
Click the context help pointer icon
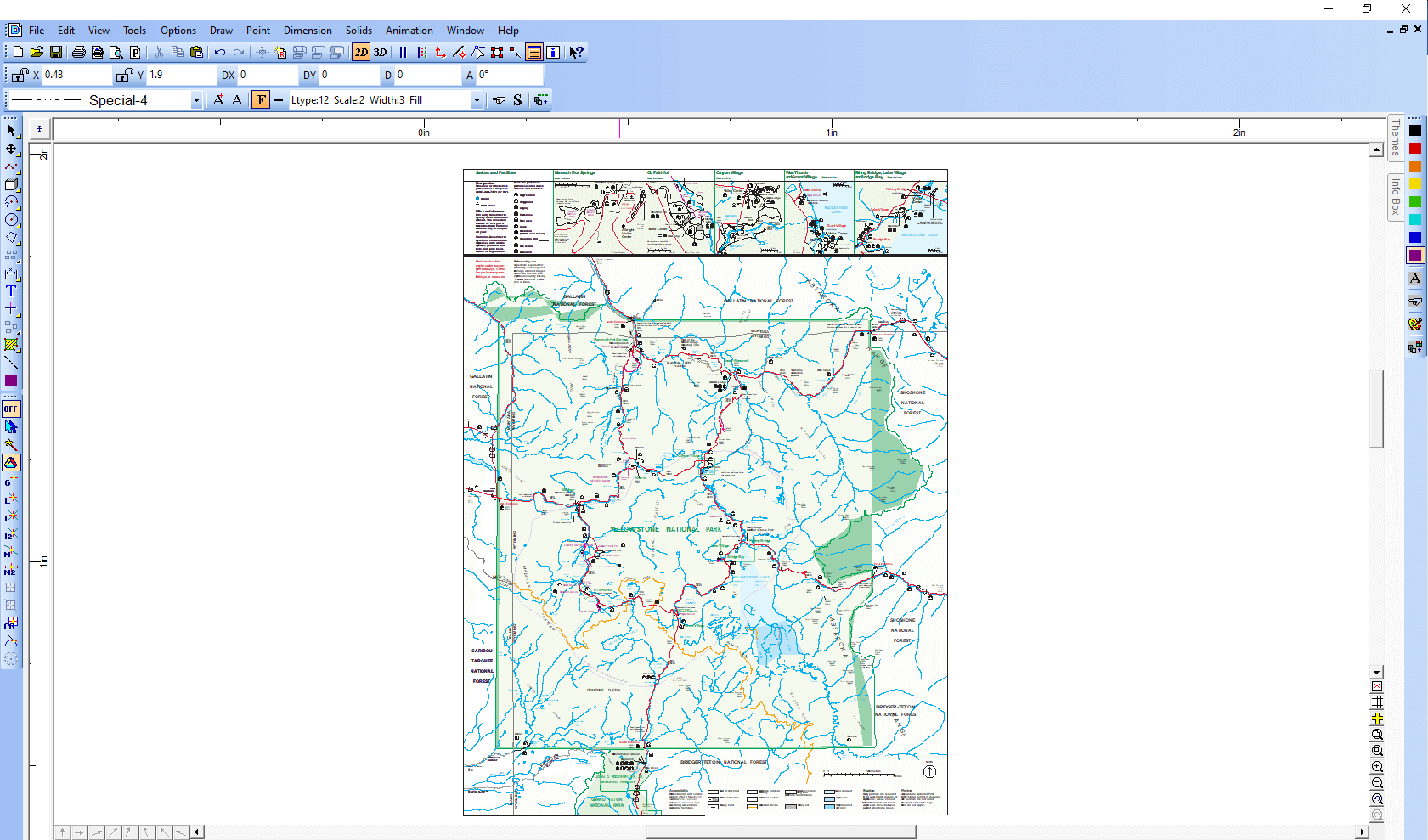[576, 53]
